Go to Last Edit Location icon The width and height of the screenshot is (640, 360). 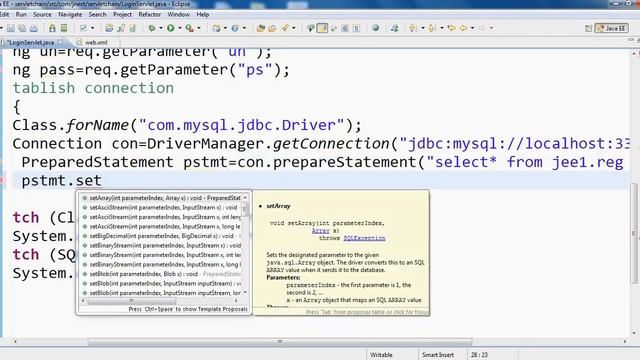(x=451, y=28)
